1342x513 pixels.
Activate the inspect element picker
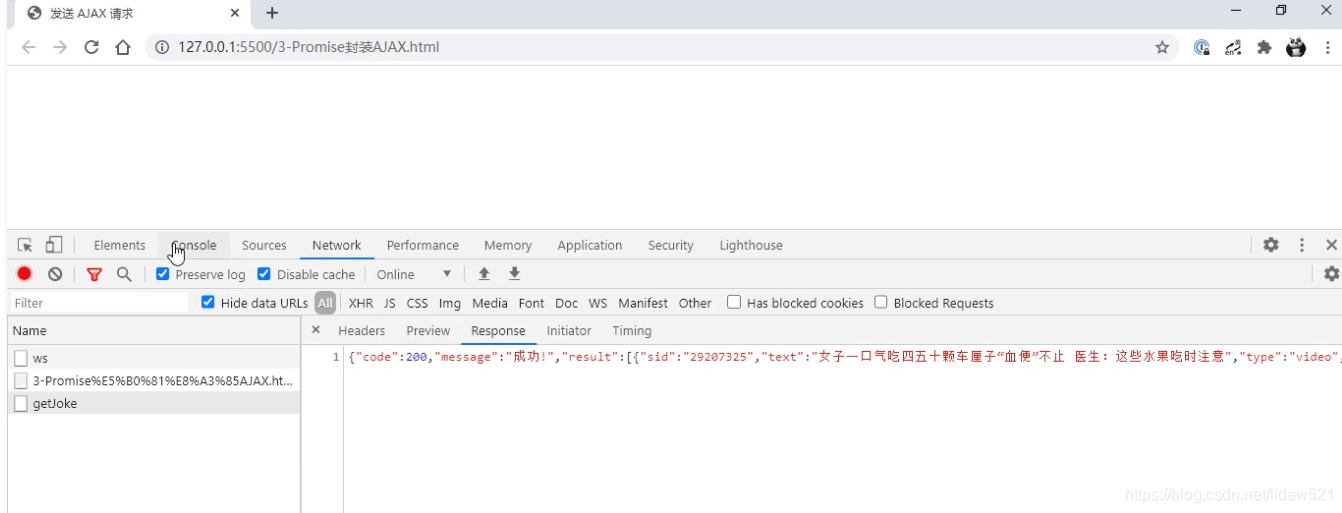coord(25,245)
